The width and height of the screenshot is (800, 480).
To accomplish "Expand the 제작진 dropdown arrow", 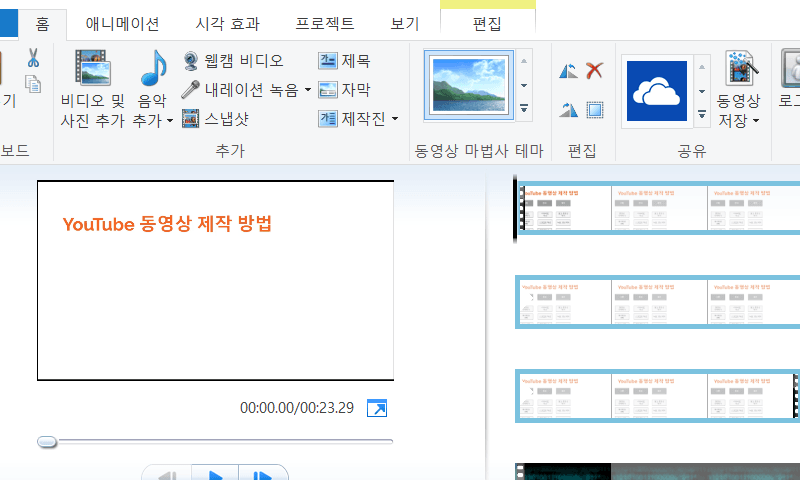I will coord(395,119).
